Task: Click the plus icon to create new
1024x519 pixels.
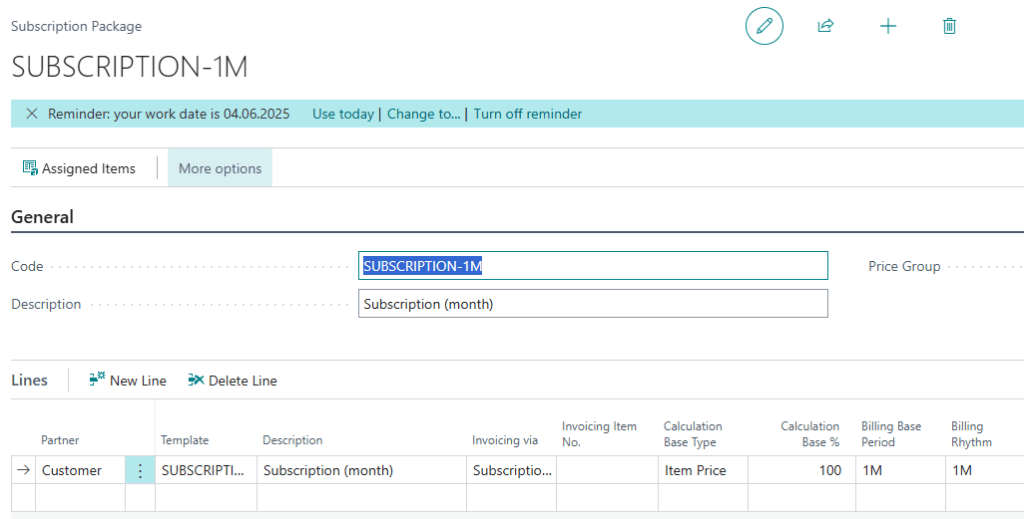Action: tap(888, 26)
